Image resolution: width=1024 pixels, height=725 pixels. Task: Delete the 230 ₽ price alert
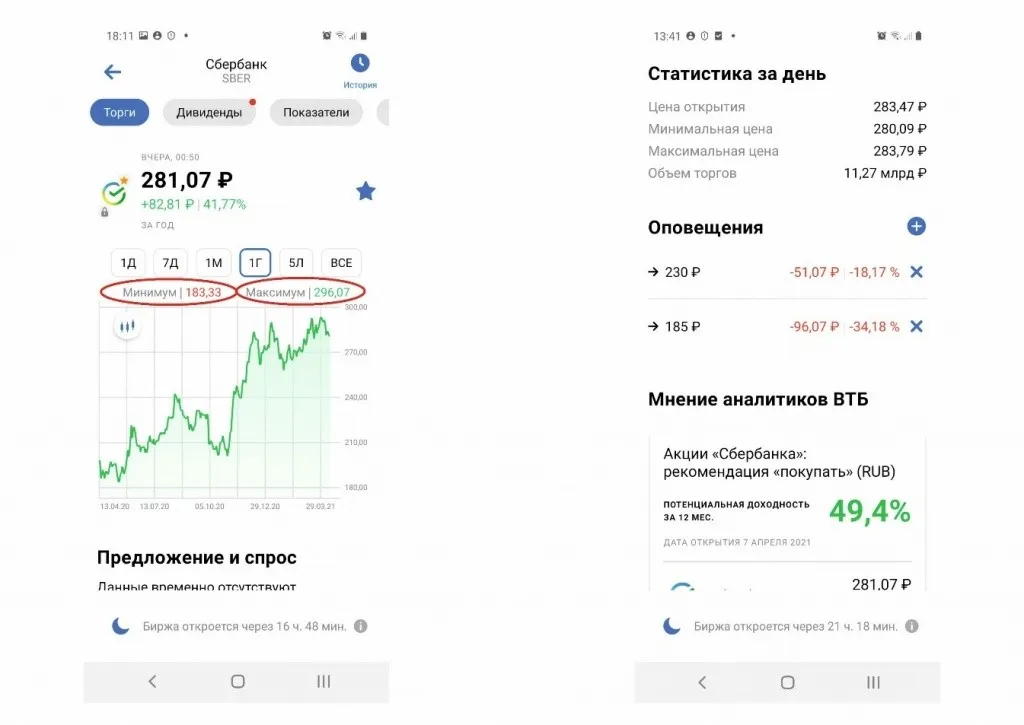tap(917, 272)
